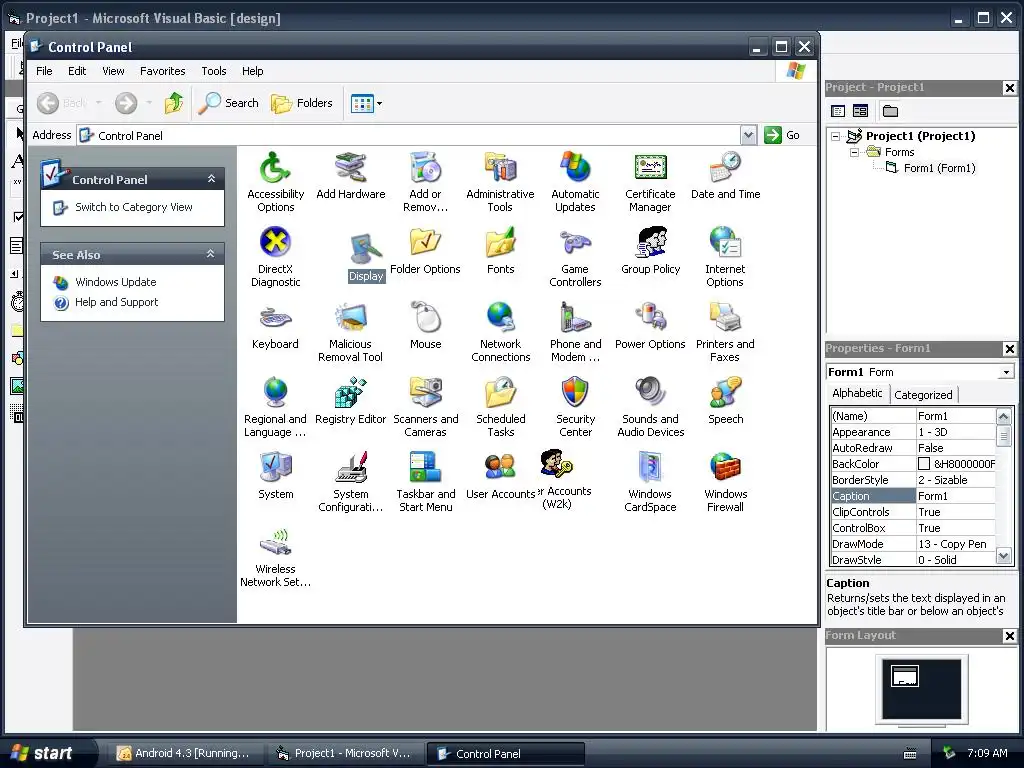Screen dimensions: 1024x768
Task: Click the BackColor color swatch
Action: [x=923, y=464]
